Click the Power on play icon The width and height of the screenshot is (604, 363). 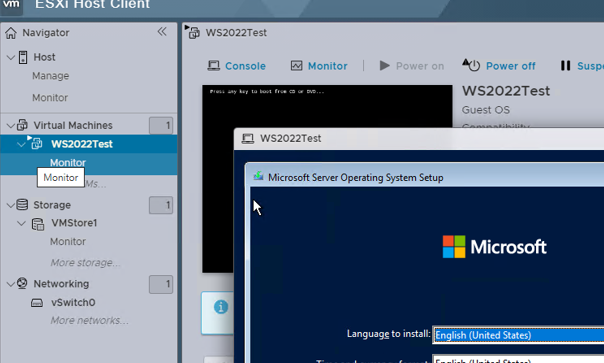pos(384,66)
